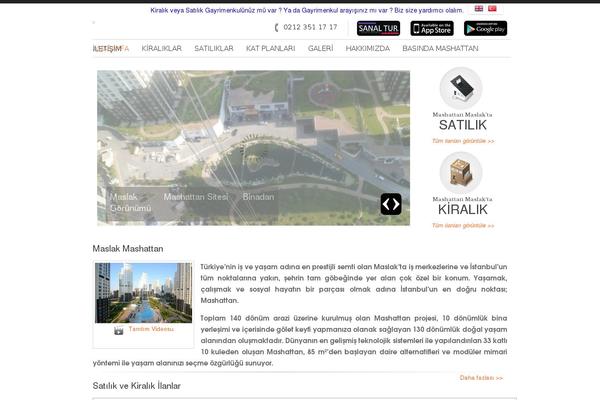The height and width of the screenshot is (400, 600).
Task: Click the 'Maslak Mashattan' heading
Action: 128,249
